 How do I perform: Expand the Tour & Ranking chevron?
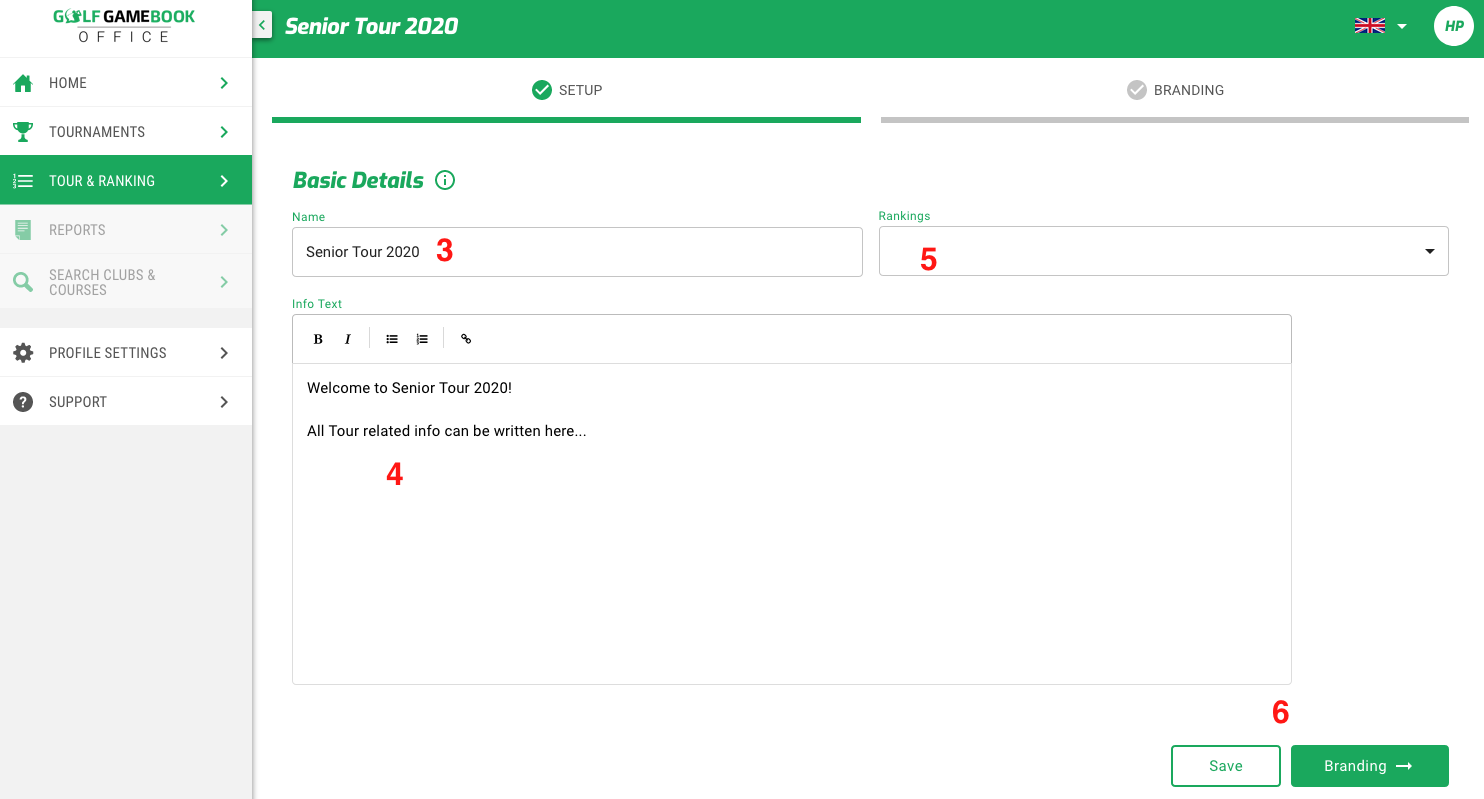tap(224, 181)
